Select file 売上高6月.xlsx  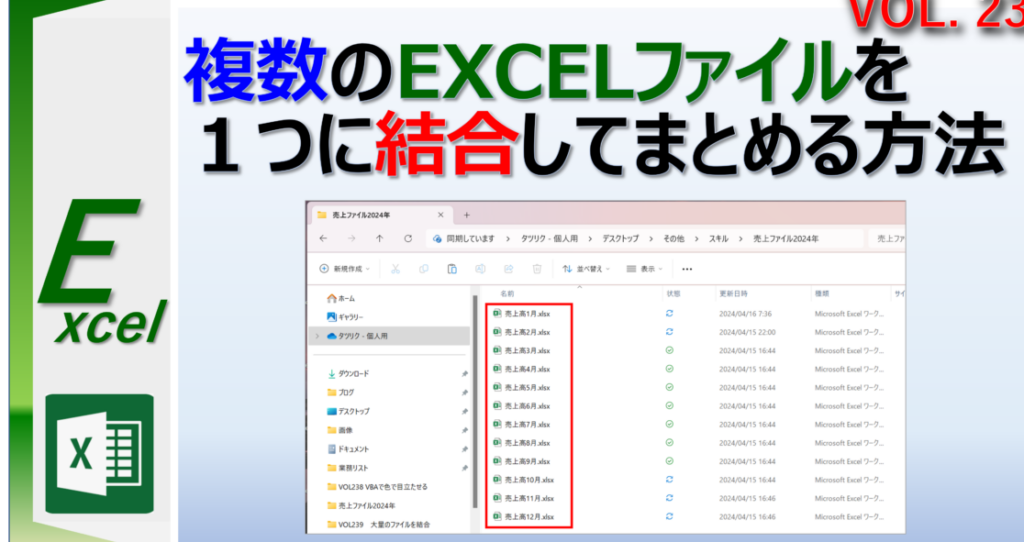click(522, 406)
